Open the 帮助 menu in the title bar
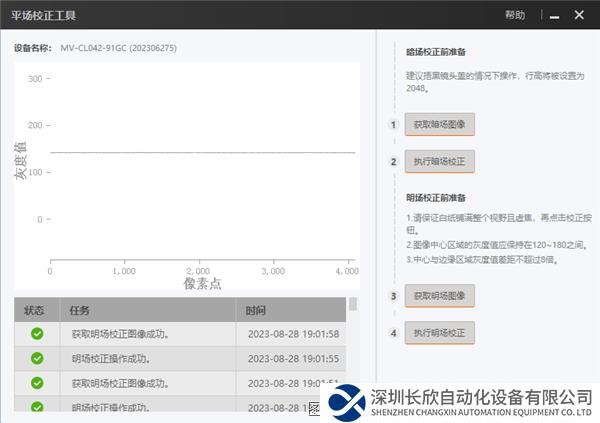Viewport: 600px width, 423px height. (514, 15)
